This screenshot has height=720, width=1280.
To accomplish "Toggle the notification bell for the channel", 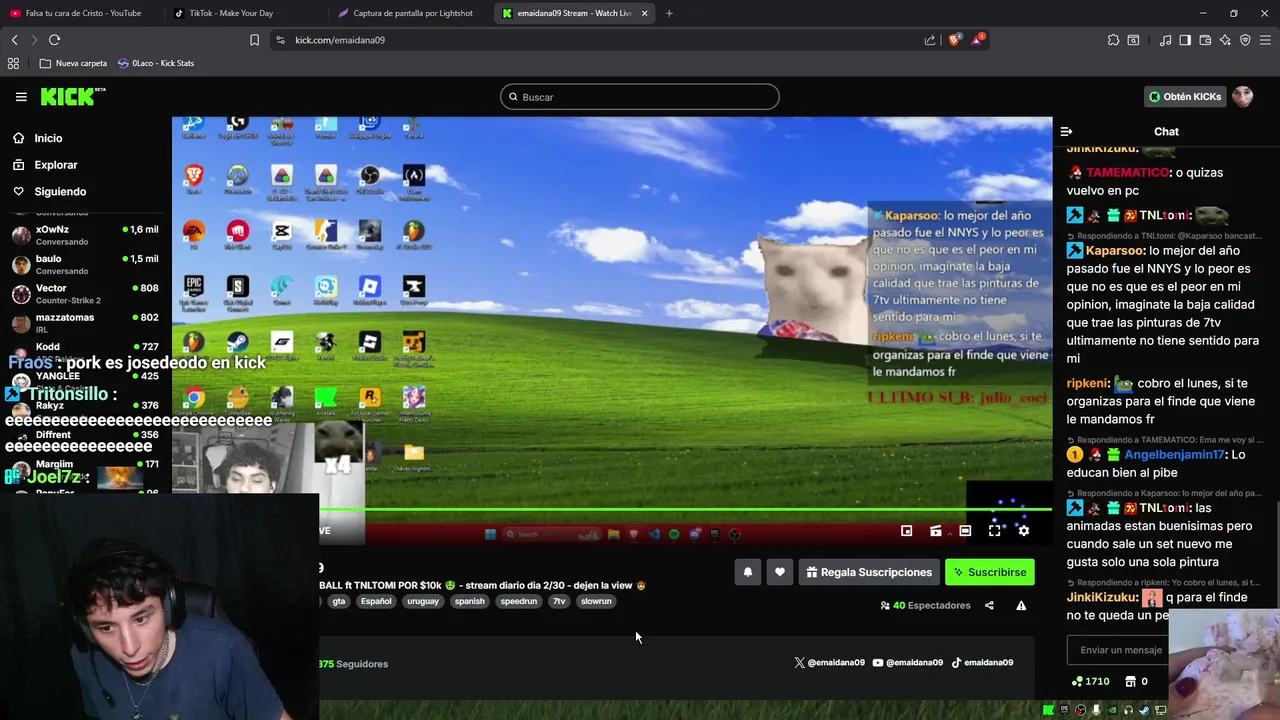I will (x=747, y=572).
